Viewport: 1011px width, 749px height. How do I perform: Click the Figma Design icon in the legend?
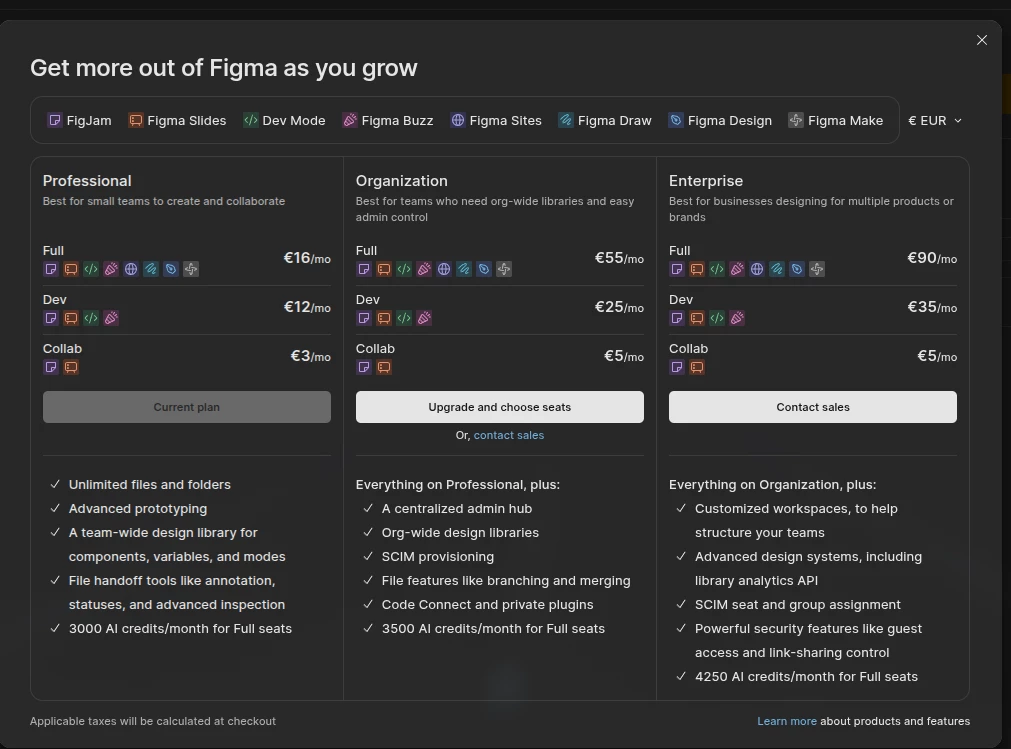(676, 121)
